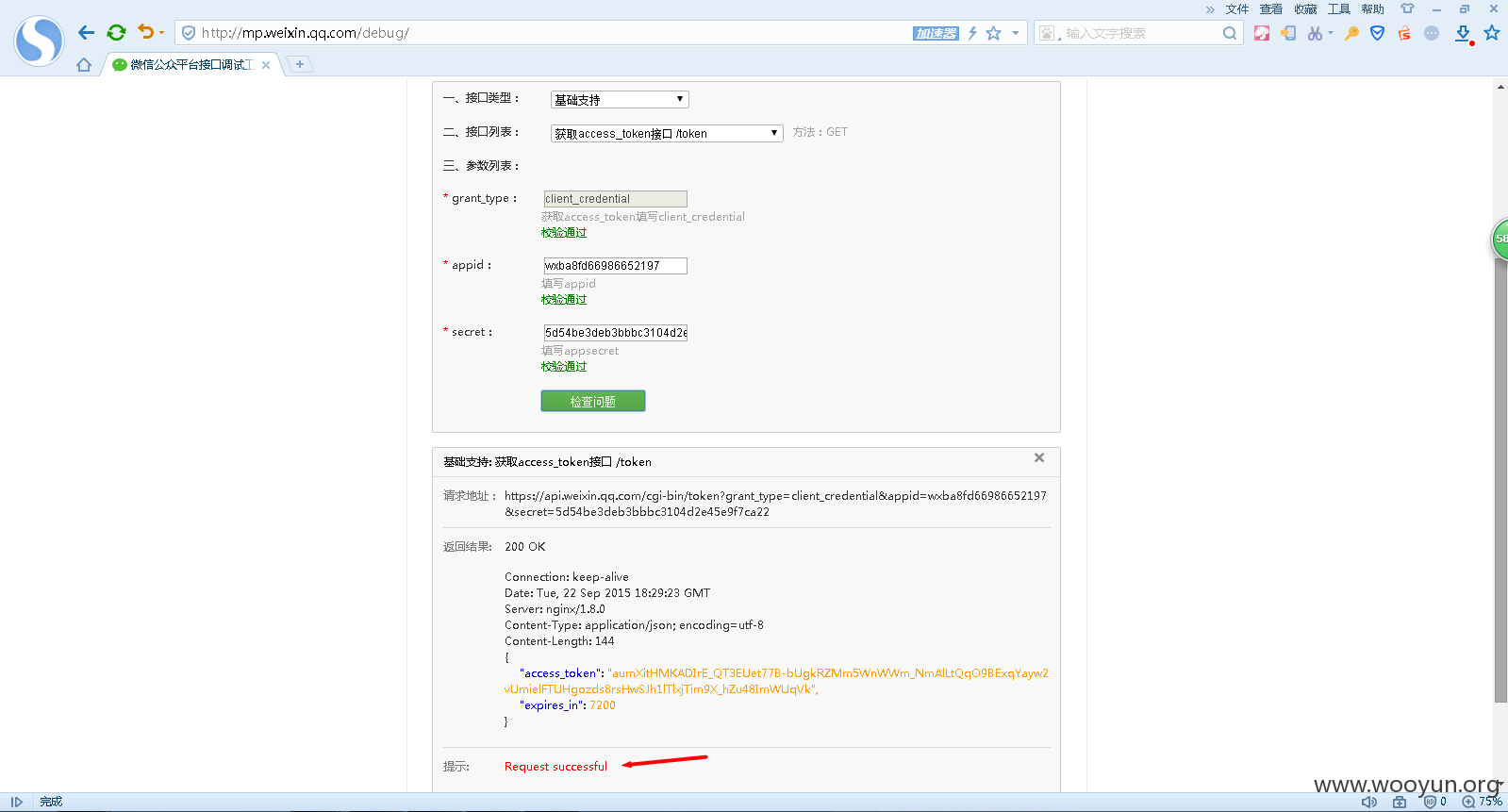
Task: Click the secret input field
Action: click(x=615, y=333)
